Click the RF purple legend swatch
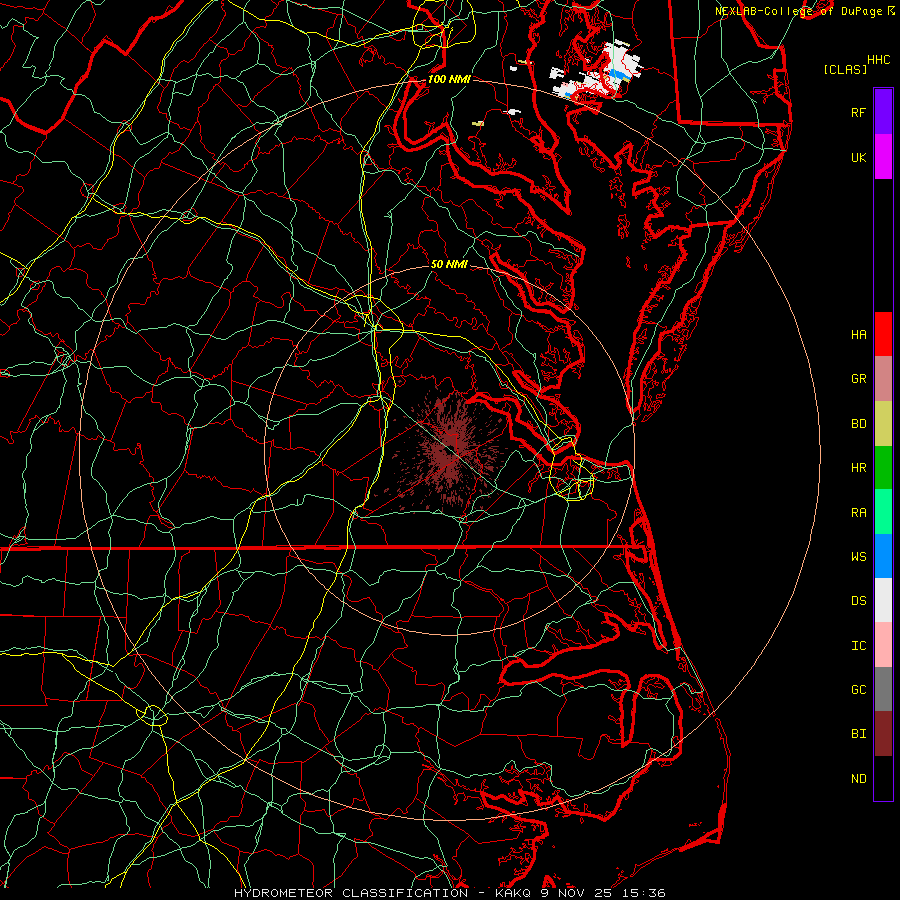This screenshot has width=900, height=900. click(x=883, y=112)
